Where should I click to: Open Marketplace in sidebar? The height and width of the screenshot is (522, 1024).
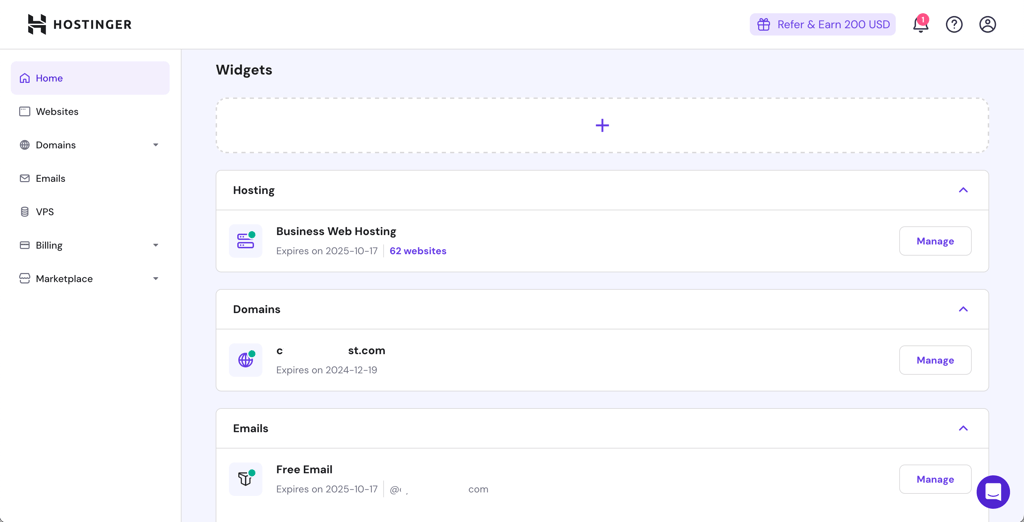tap(90, 278)
